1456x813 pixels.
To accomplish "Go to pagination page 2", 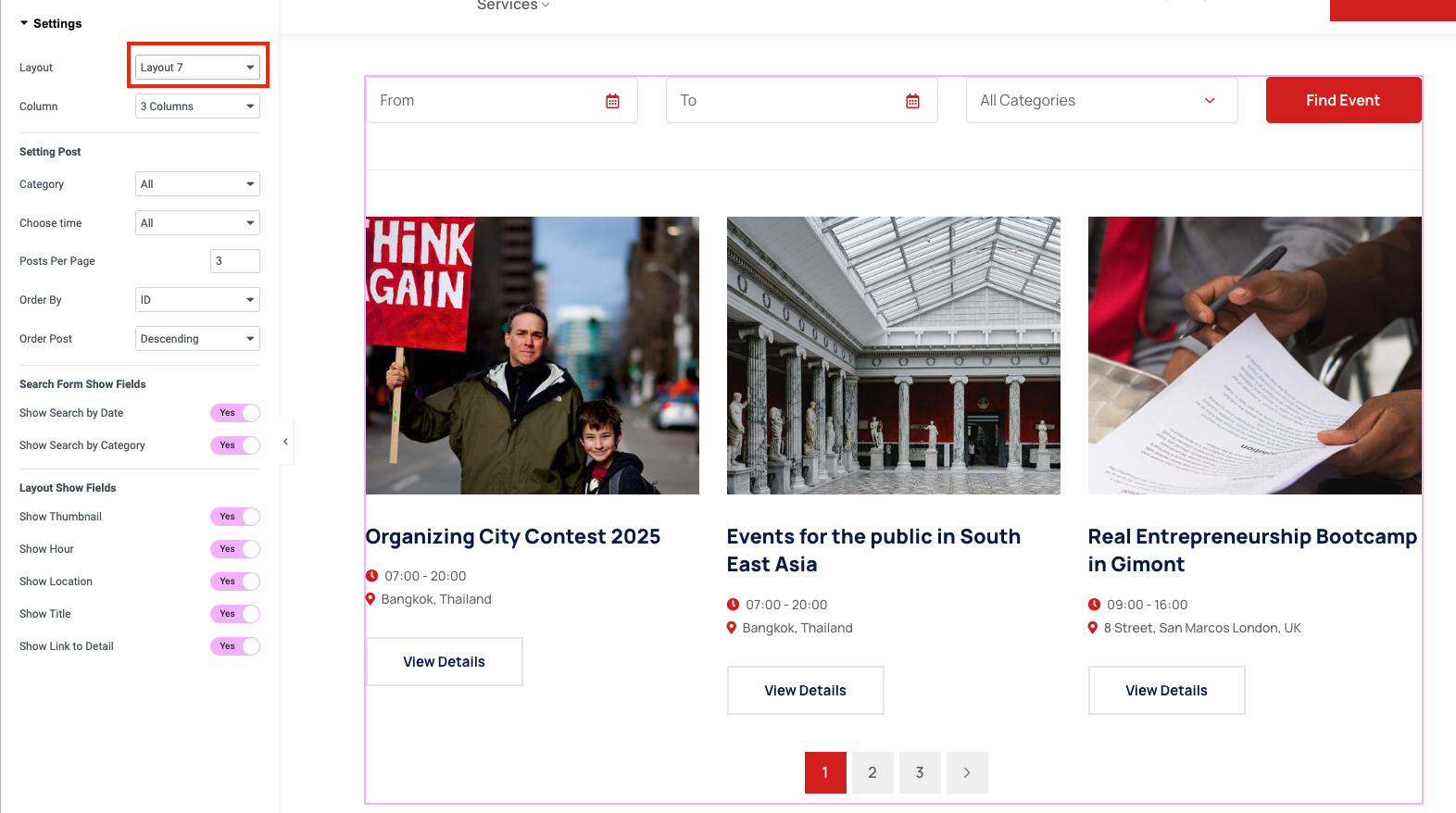I will point(872,772).
